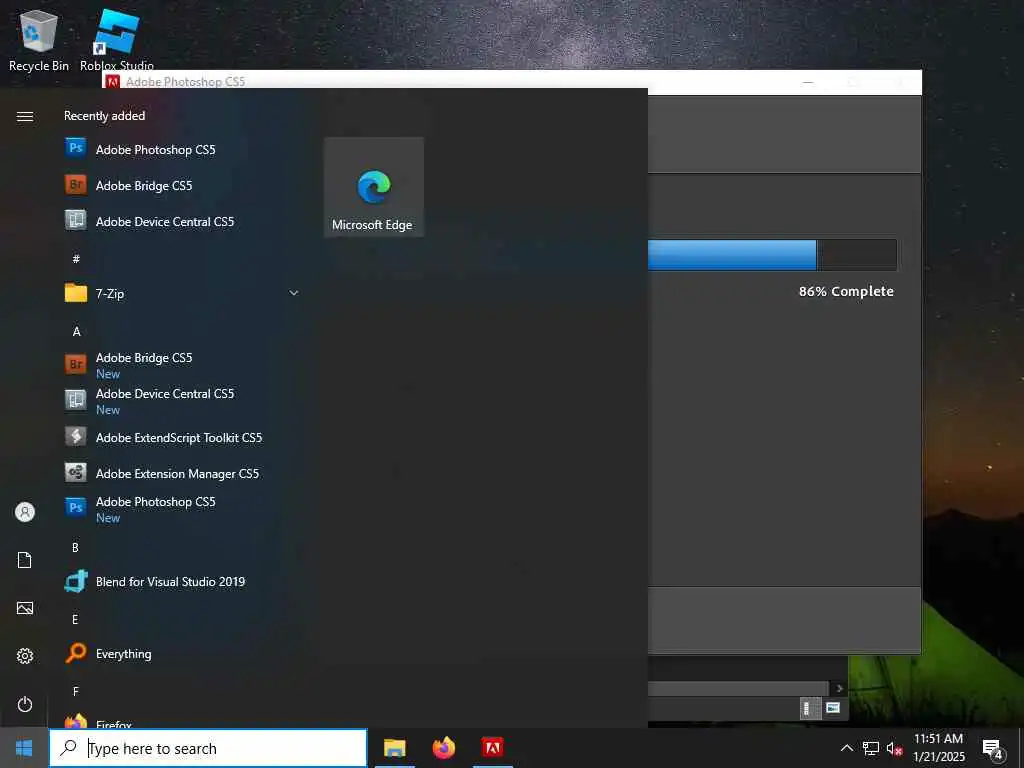Screen dimensions: 1024x768
Task: Show hidden tray icons chevron
Action: coord(846,748)
